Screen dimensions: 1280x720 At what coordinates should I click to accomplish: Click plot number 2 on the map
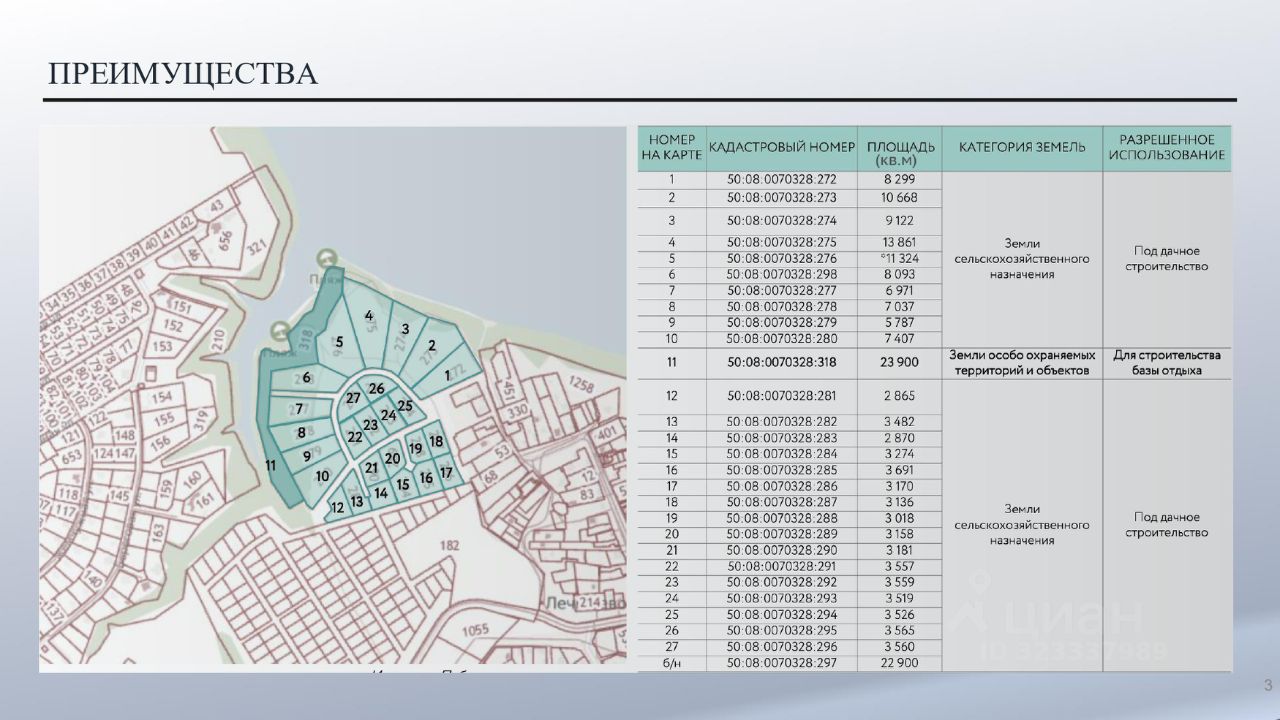[x=431, y=346]
